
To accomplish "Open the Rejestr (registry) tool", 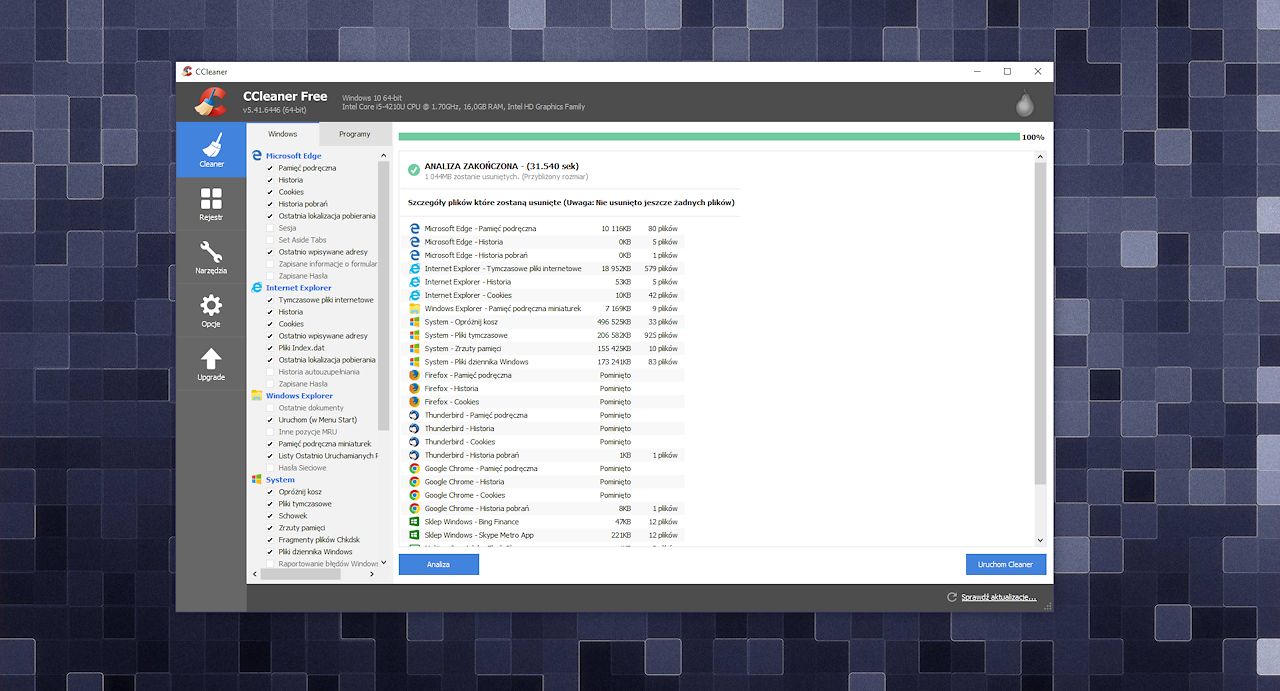I will pos(211,203).
